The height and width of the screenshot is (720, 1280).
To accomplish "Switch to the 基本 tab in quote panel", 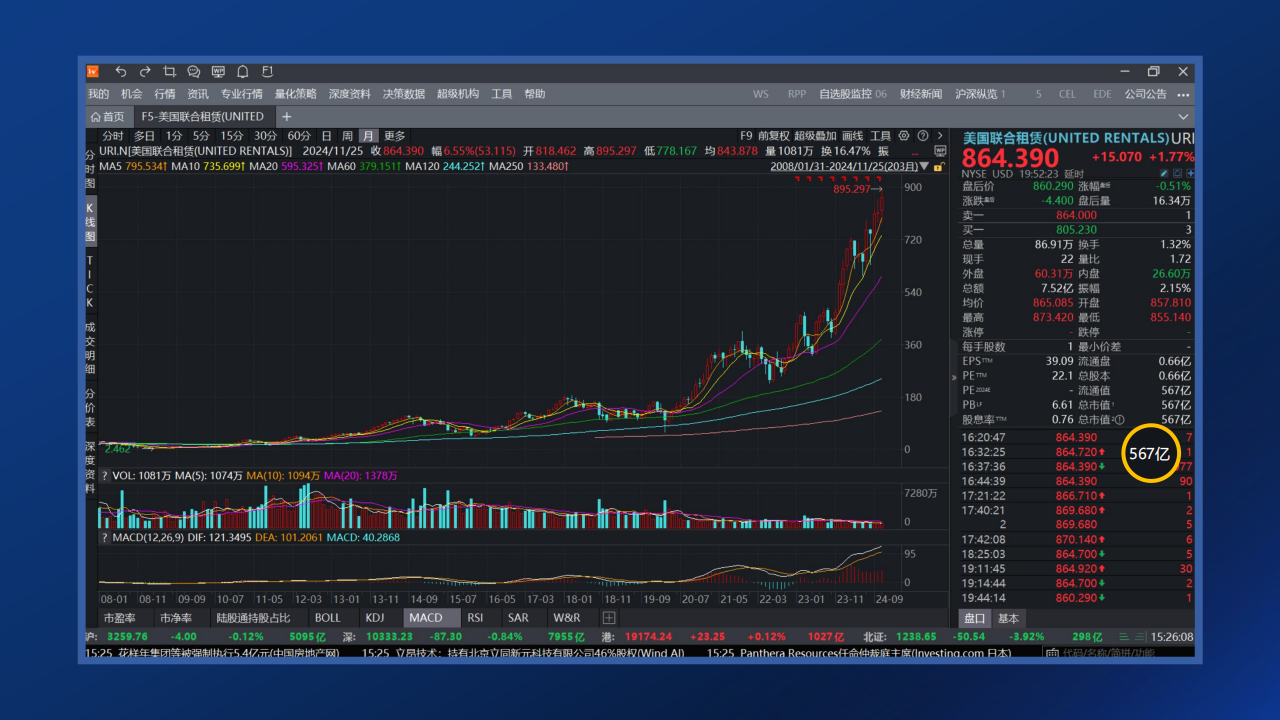I will point(1008,618).
